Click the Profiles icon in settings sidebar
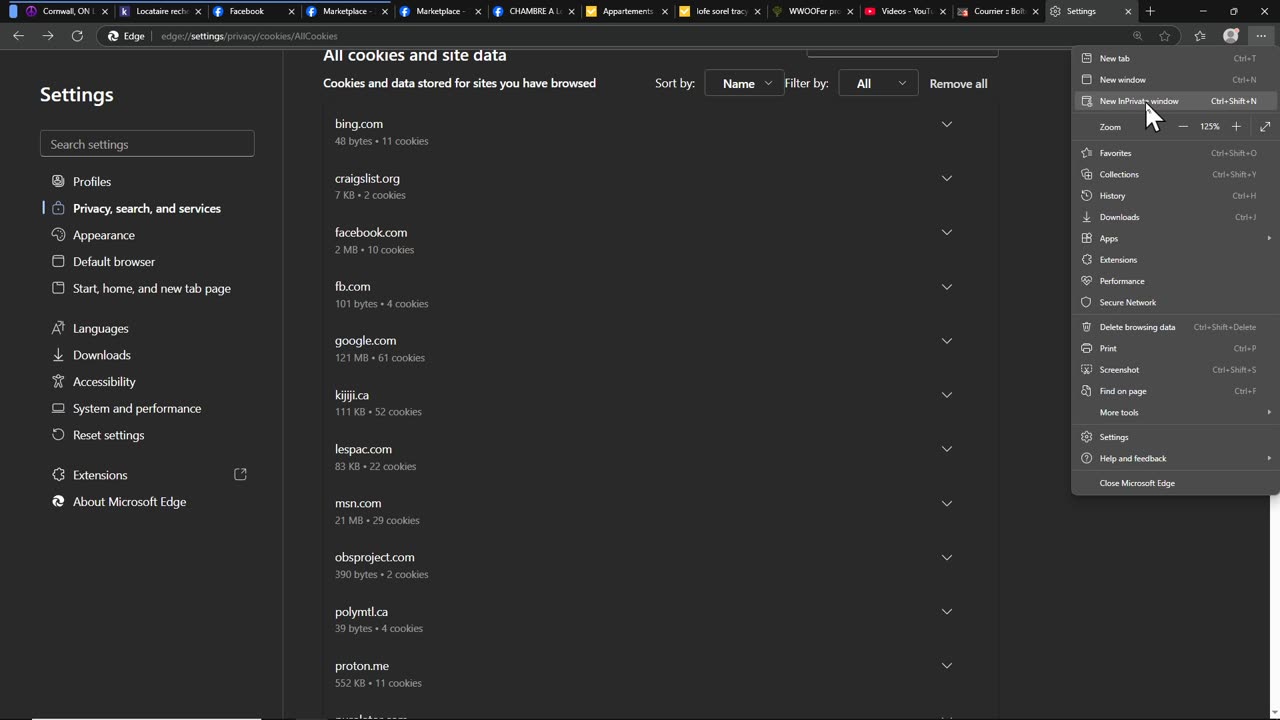 [58, 181]
